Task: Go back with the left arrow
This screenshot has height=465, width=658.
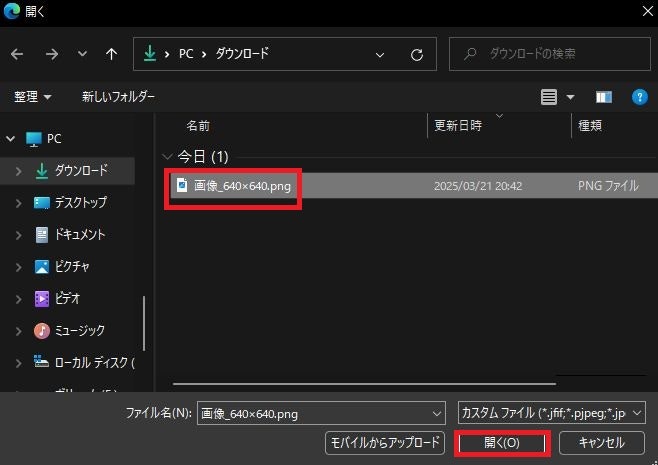Action: coord(17,54)
